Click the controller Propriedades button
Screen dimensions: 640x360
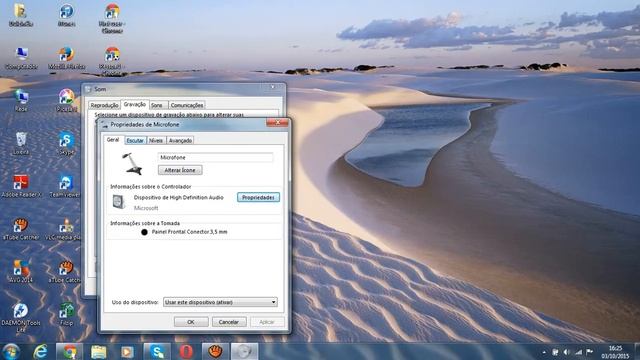(258, 197)
